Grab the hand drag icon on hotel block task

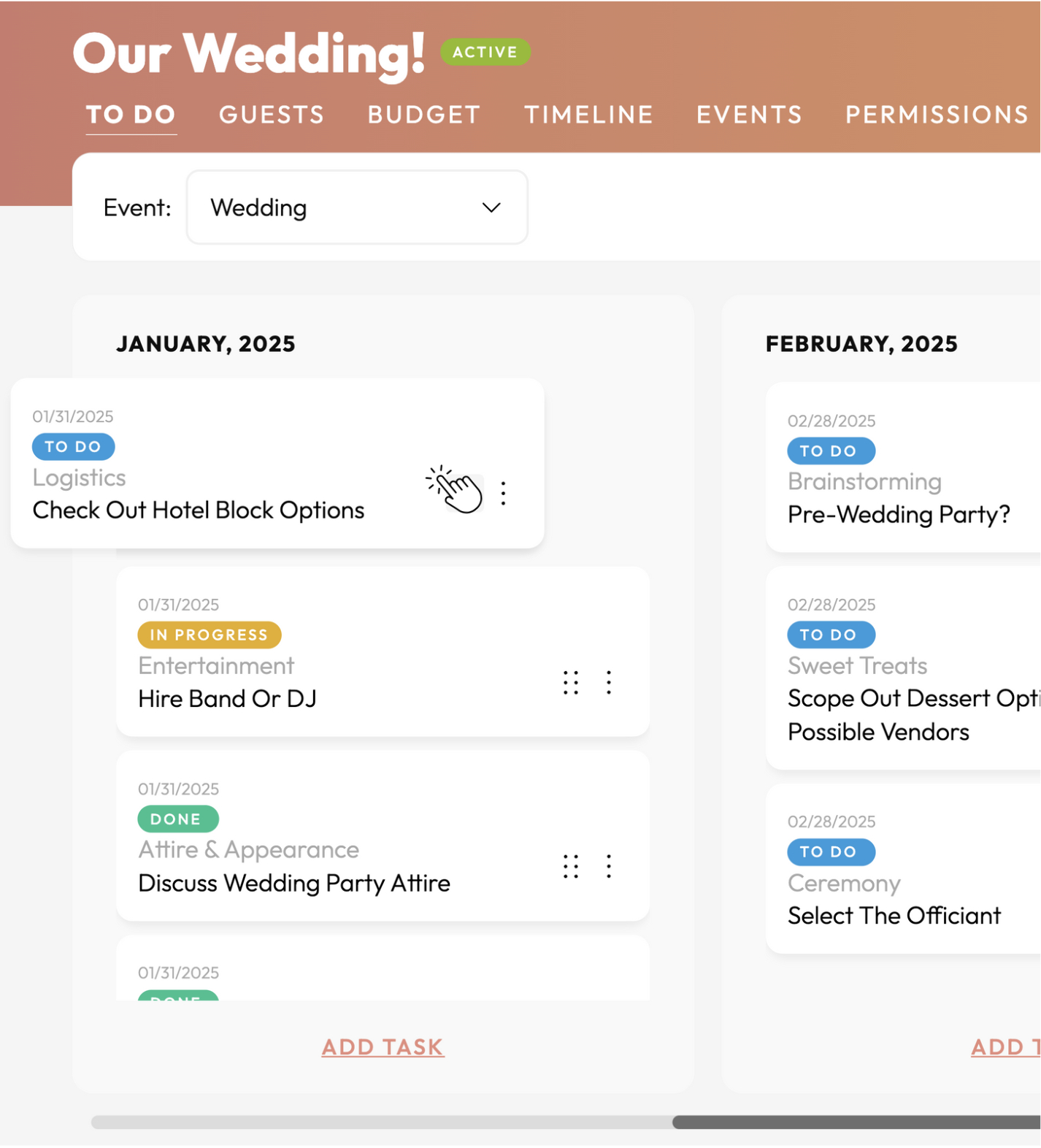(x=456, y=491)
